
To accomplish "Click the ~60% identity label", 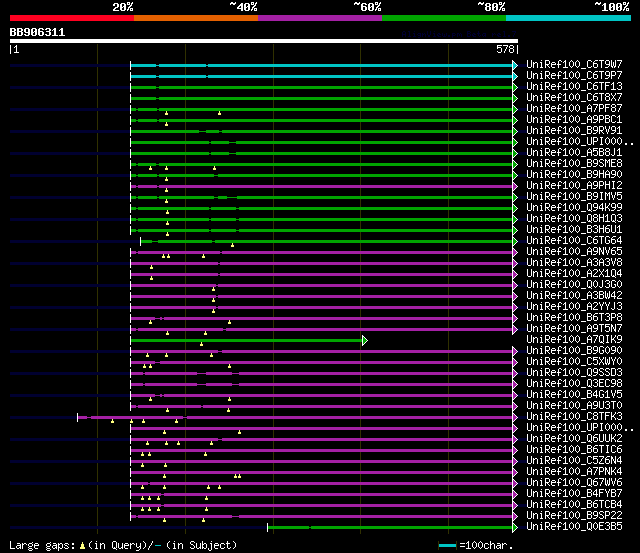I will coord(367,7).
